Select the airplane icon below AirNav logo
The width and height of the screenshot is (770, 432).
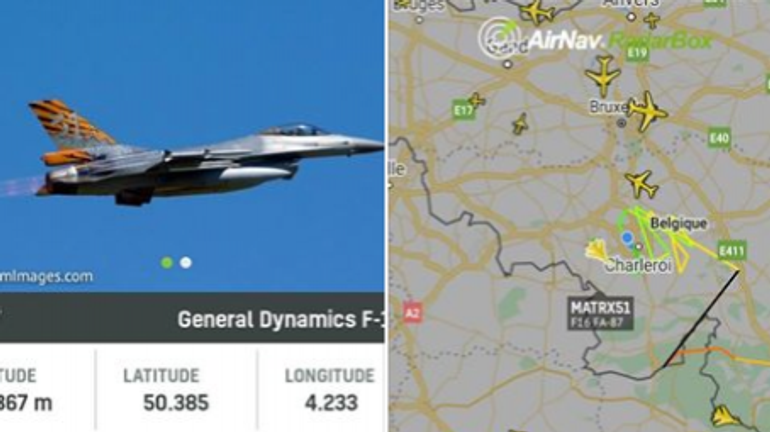pos(604,76)
